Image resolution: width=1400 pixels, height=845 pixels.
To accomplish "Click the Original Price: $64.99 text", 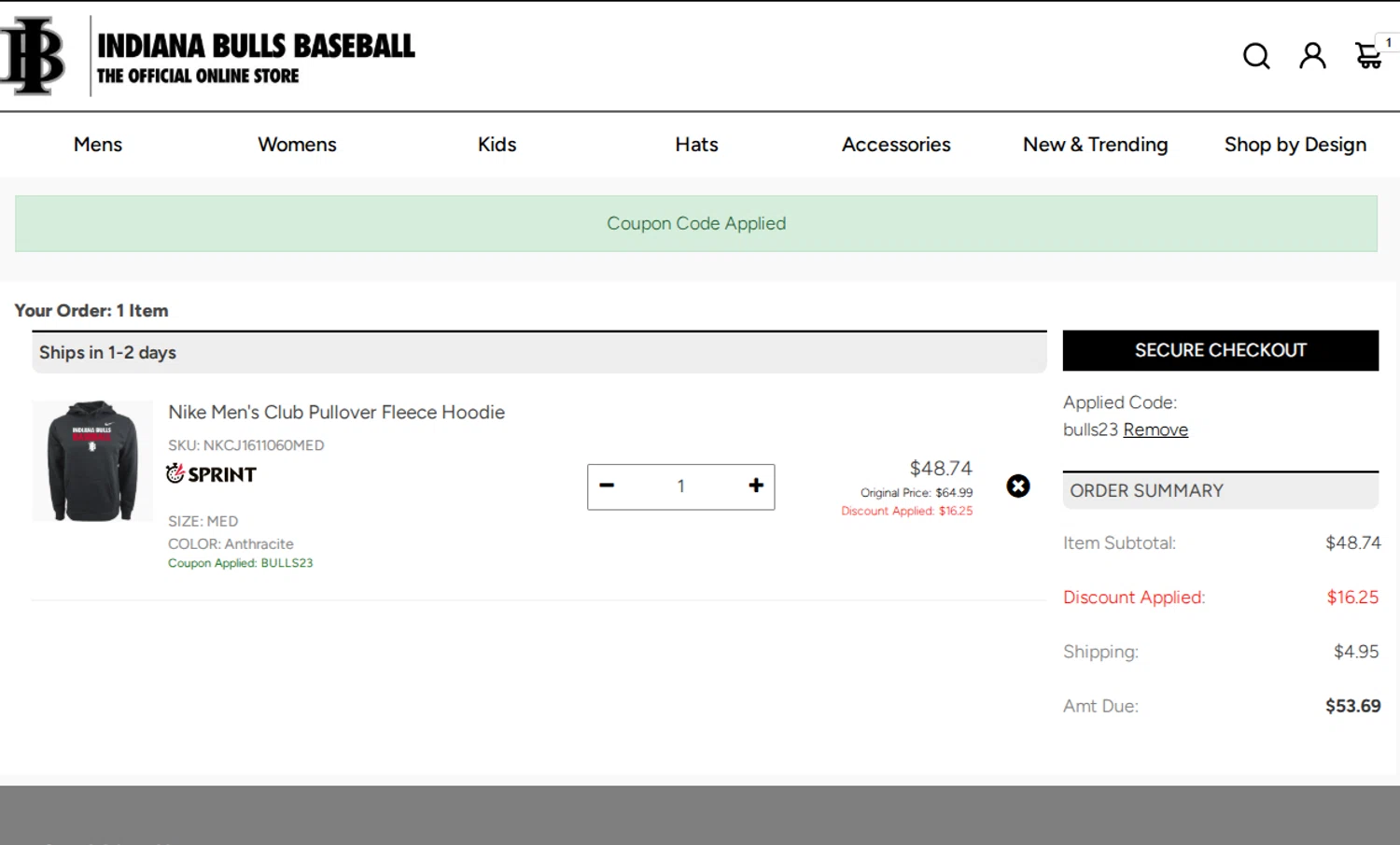I will pyautogui.click(x=917, y=493).
